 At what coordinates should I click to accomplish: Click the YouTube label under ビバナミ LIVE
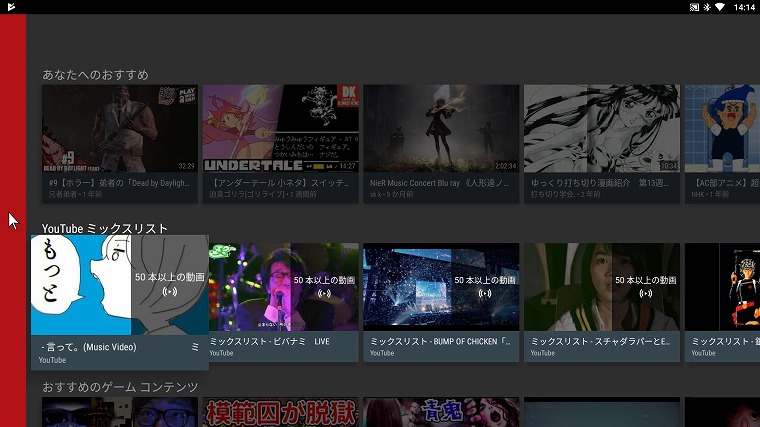[x=222, y=353]
